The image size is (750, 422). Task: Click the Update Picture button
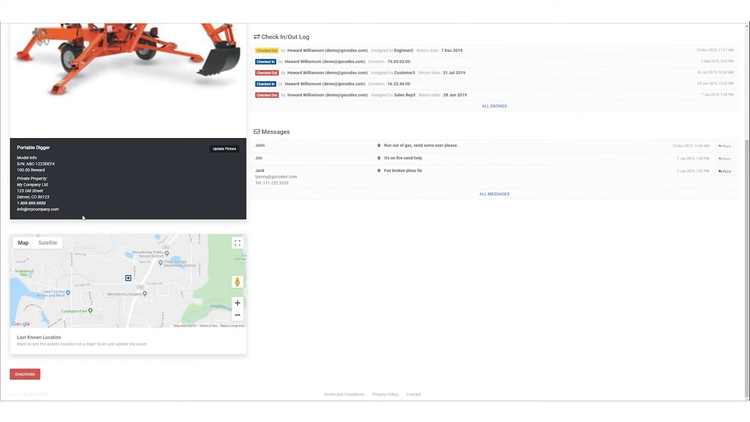pos(224,149)
